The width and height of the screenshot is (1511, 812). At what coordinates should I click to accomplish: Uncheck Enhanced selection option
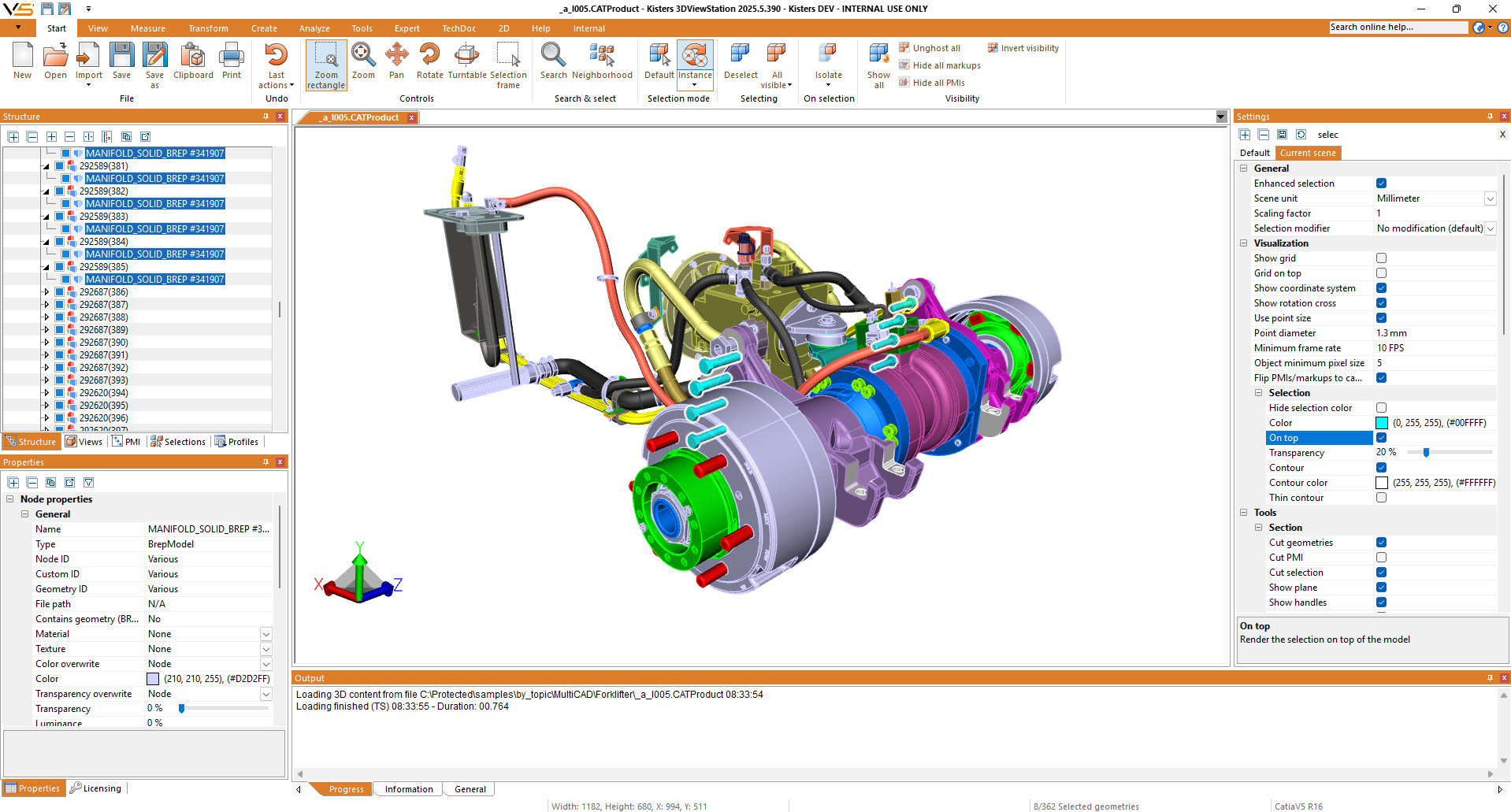[x=1381, y=184]
